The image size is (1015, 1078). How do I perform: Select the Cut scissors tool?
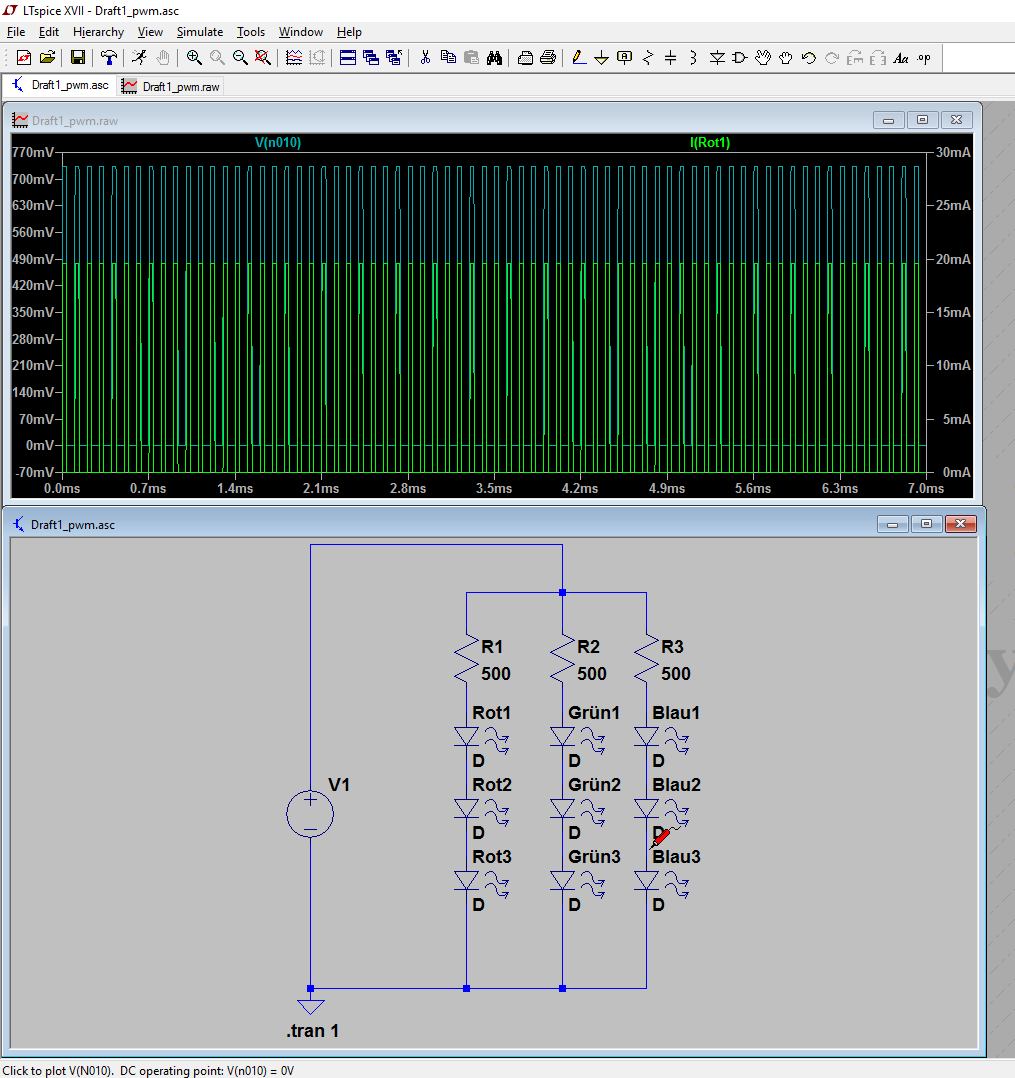425,58
